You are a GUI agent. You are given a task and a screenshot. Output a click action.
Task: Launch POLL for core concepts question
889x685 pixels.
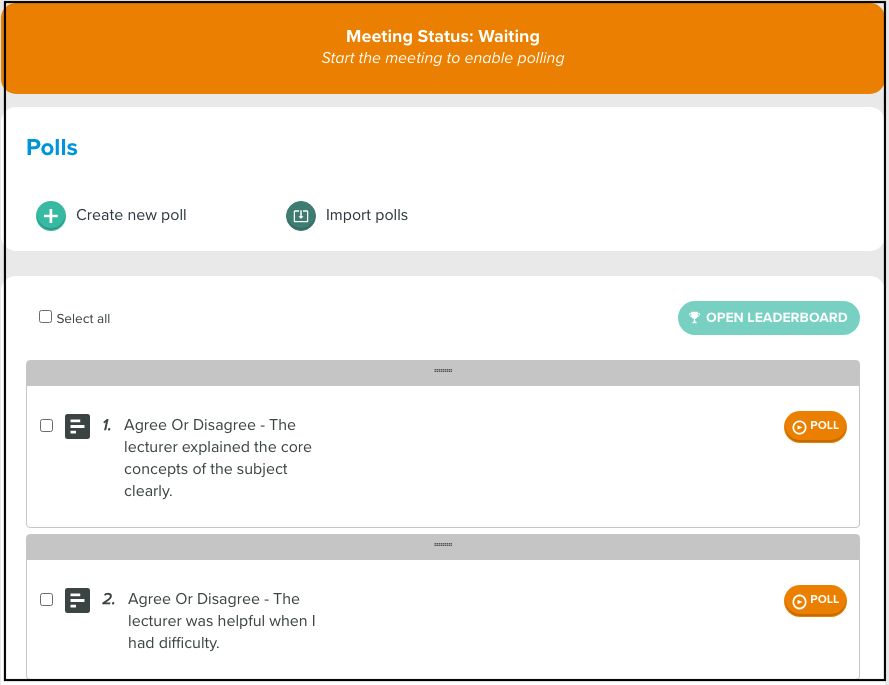[x=815, y=426]
